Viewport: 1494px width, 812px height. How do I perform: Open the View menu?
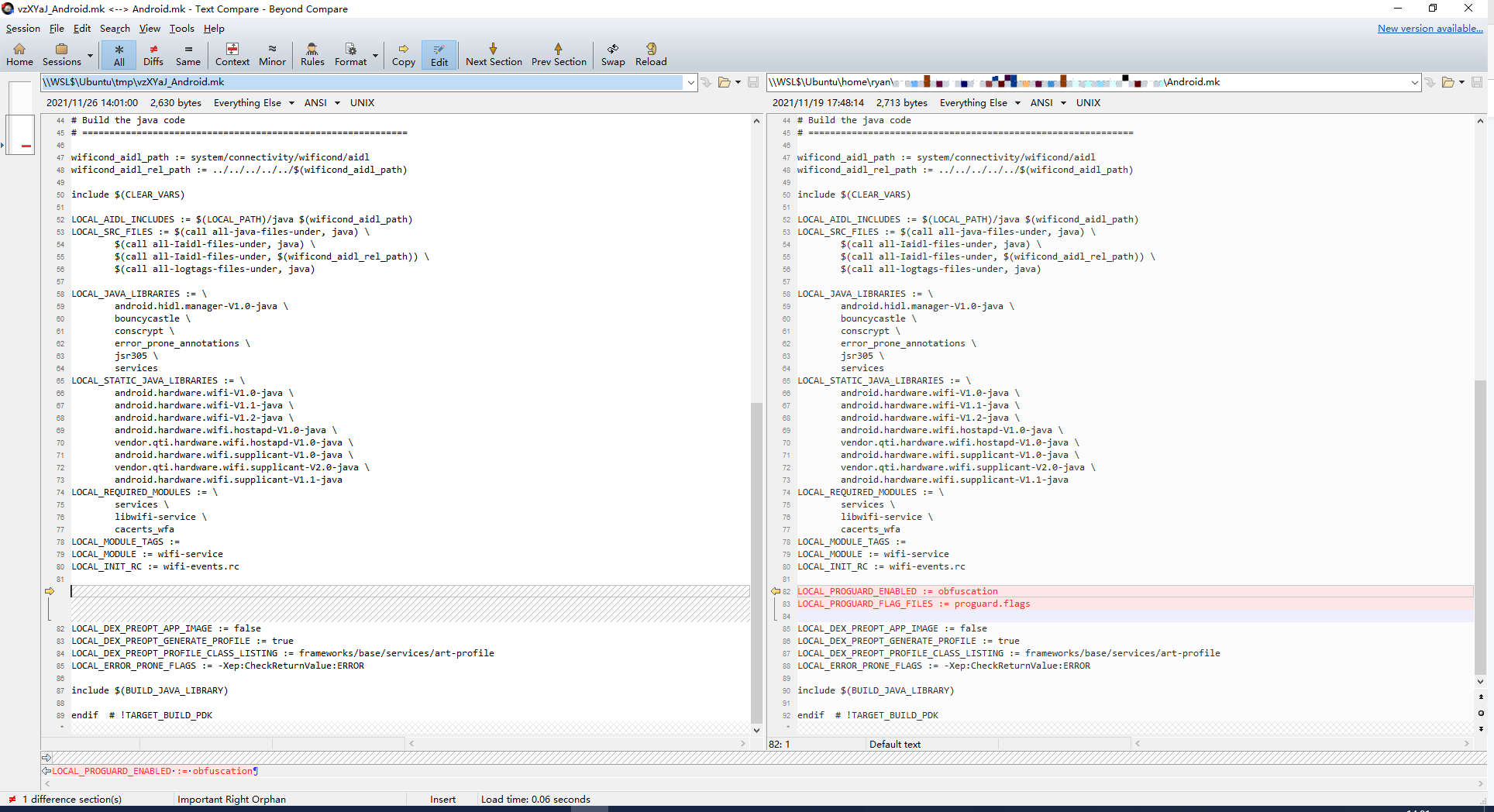tap(150, 29)
